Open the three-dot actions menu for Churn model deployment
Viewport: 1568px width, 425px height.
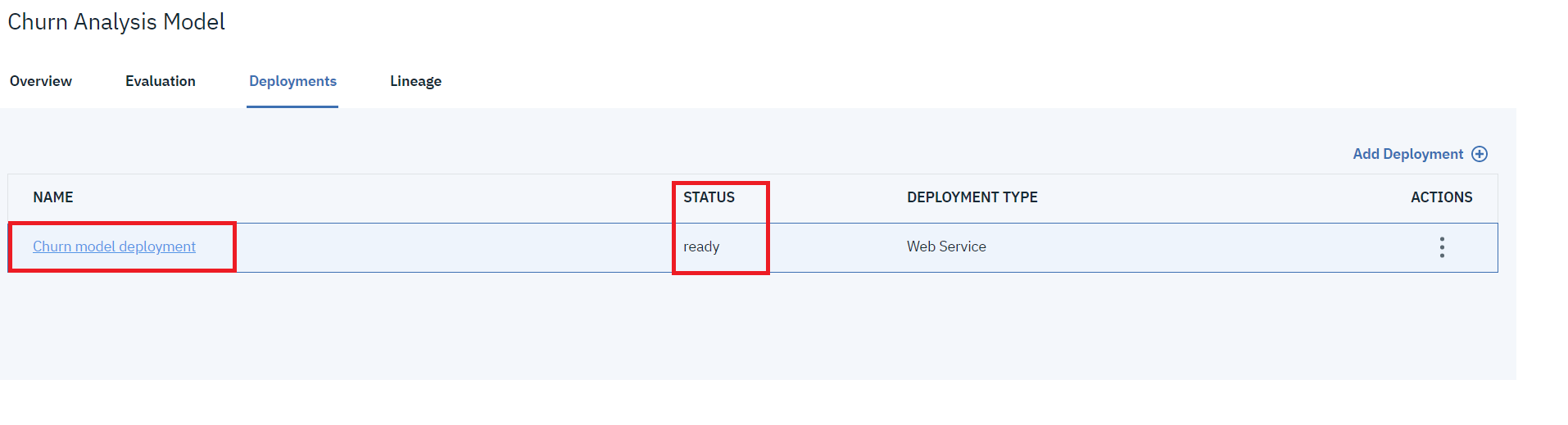(1441, 247)
